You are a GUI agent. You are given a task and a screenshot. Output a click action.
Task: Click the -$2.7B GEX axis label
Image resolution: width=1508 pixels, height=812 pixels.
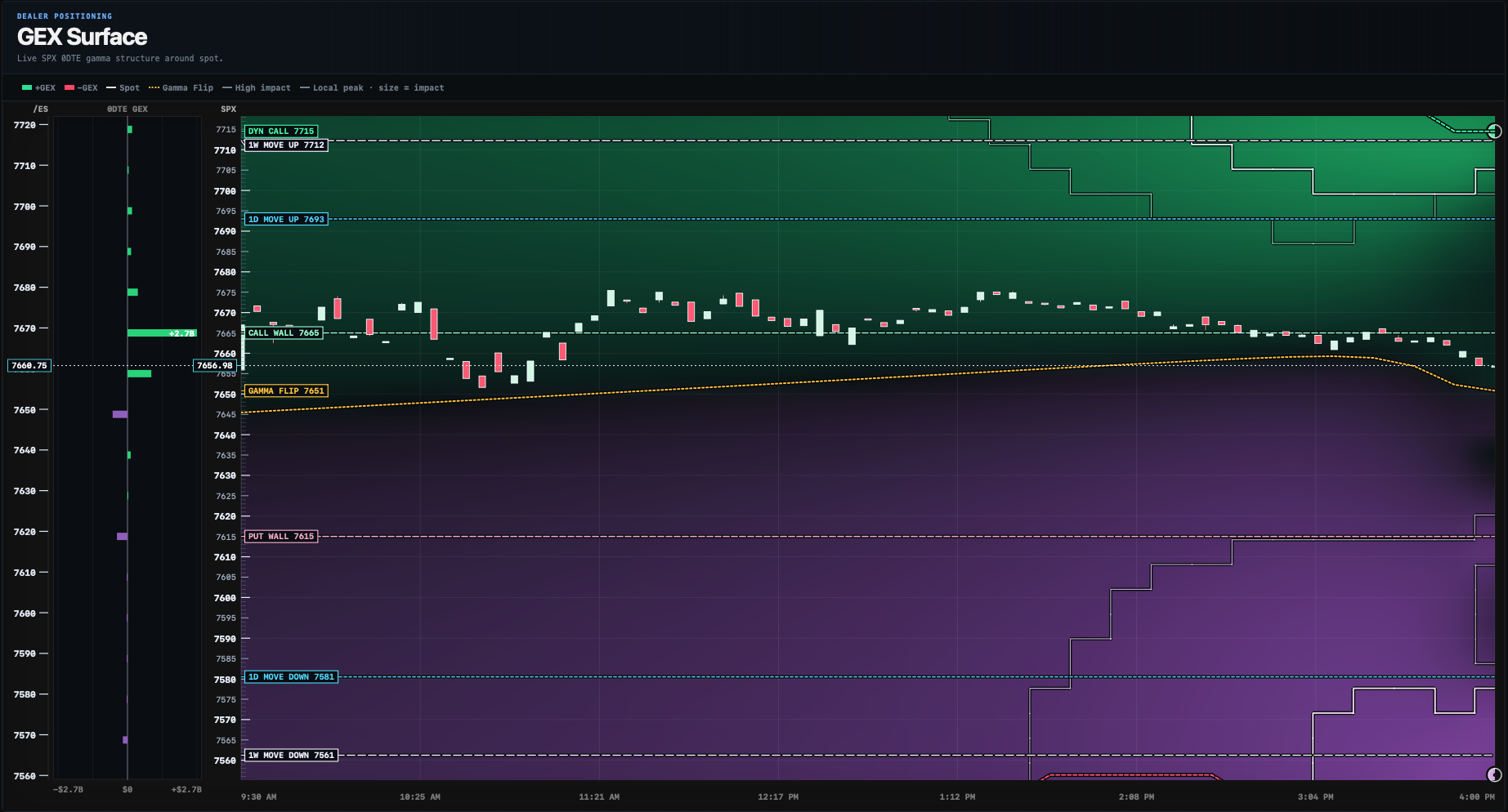pyautogui.click(x=68, y=789)
